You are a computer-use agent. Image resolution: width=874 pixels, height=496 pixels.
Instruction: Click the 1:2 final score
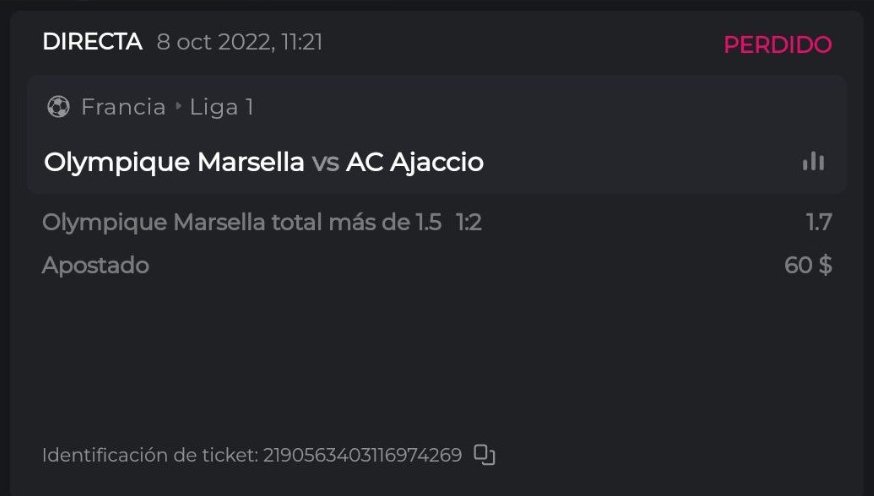[469, 222]
